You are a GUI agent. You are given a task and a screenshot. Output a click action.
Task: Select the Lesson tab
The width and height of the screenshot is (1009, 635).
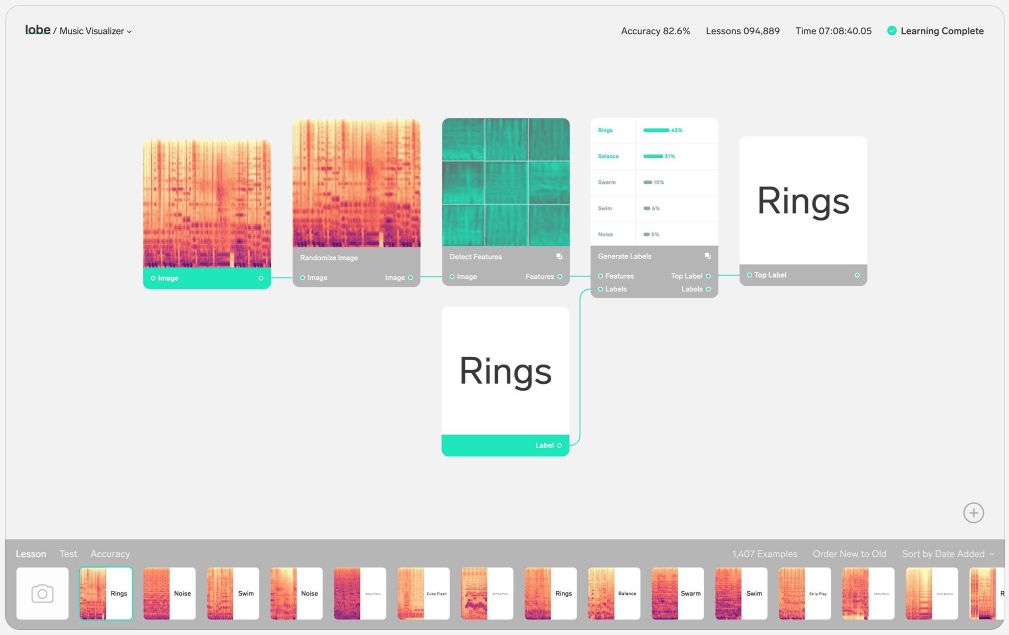tap(31, 554)
